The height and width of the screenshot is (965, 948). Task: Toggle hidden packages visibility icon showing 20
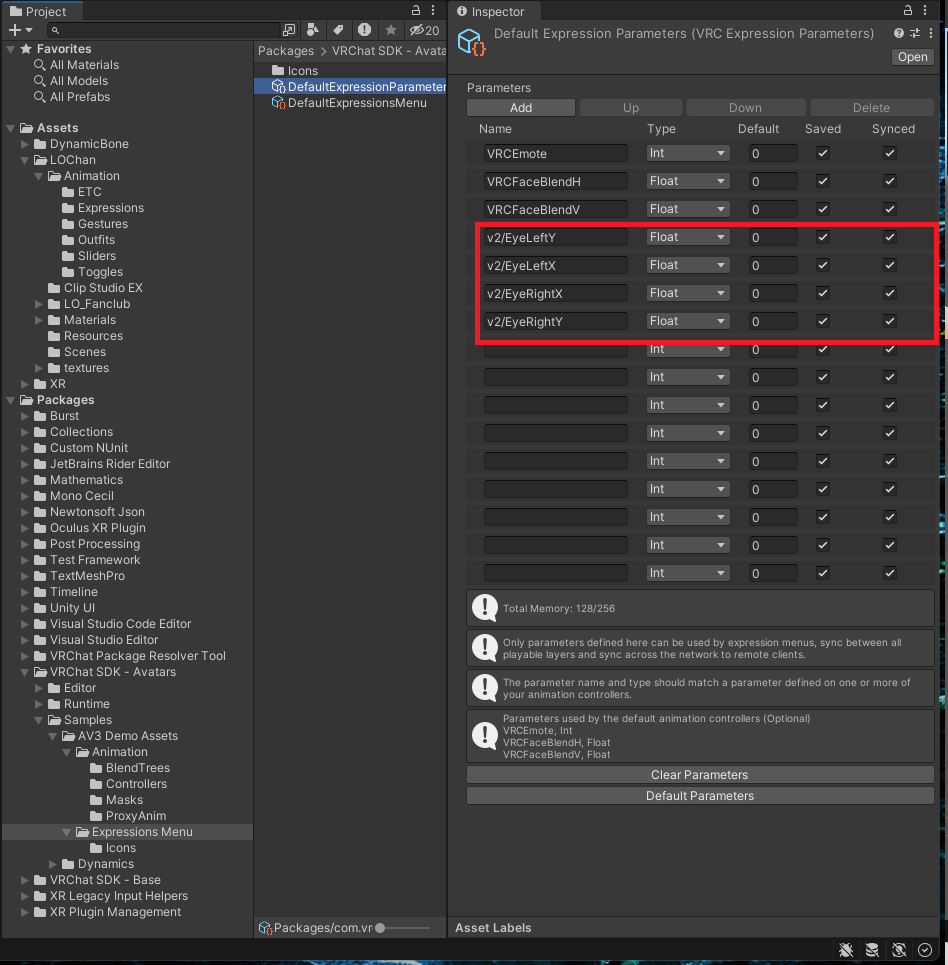[425, 30]
